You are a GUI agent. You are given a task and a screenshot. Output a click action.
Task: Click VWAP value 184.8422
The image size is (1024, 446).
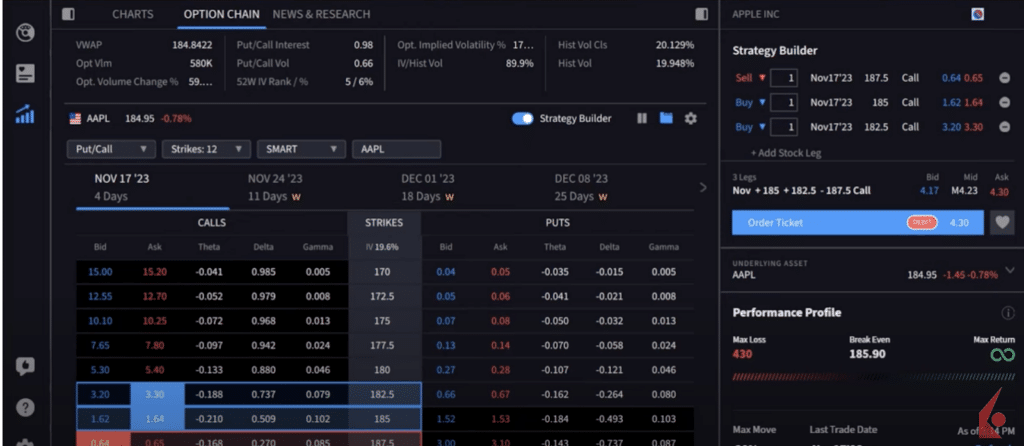pyautogui.click(x=191, y=45)
